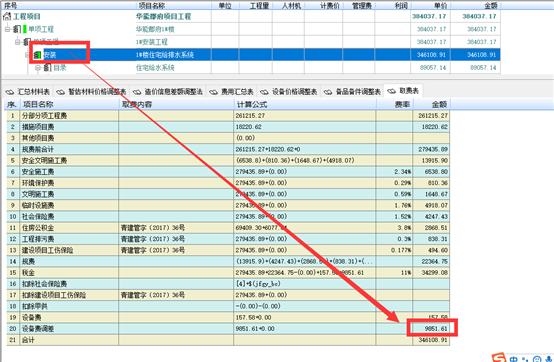Image resolution: width=554 pixels, height=362 pixels.
Task: Click the Sogou input method S logo
Action: pyautogui.click(x=499, y=357)
